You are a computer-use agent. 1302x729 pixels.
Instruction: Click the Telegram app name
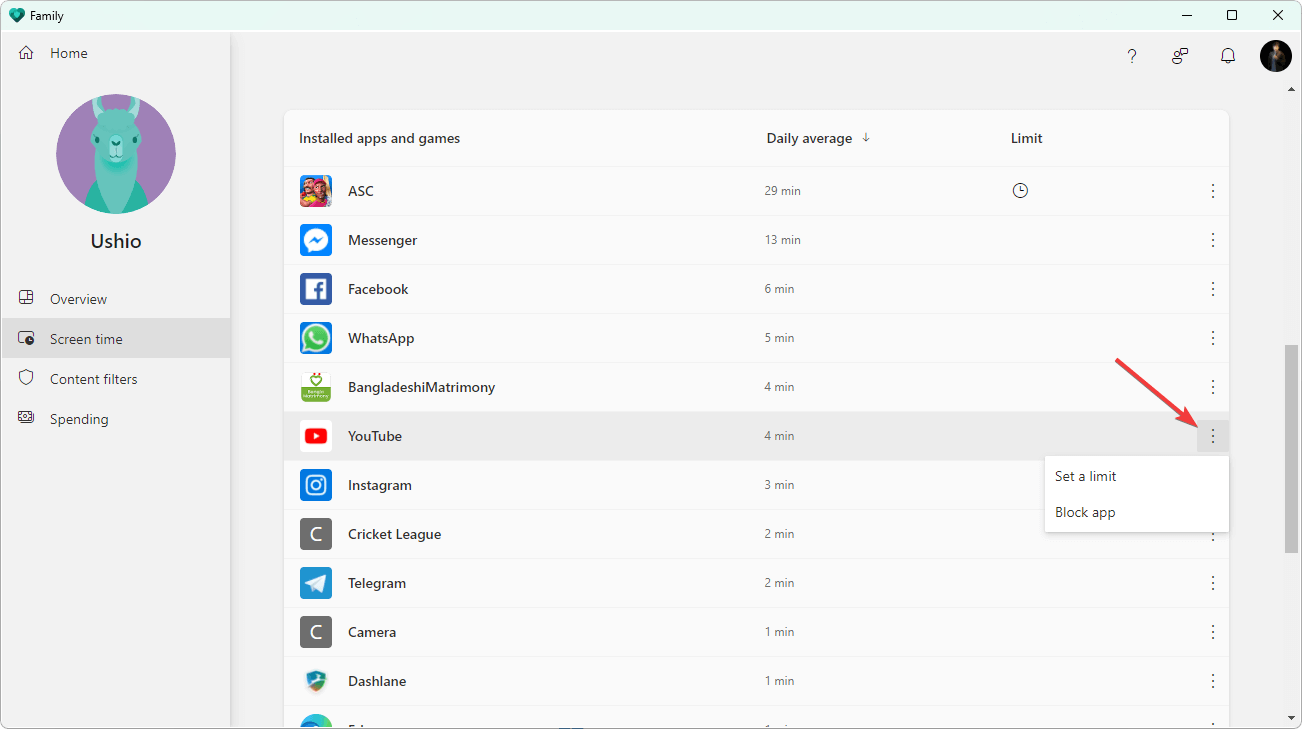coord(377,583)
